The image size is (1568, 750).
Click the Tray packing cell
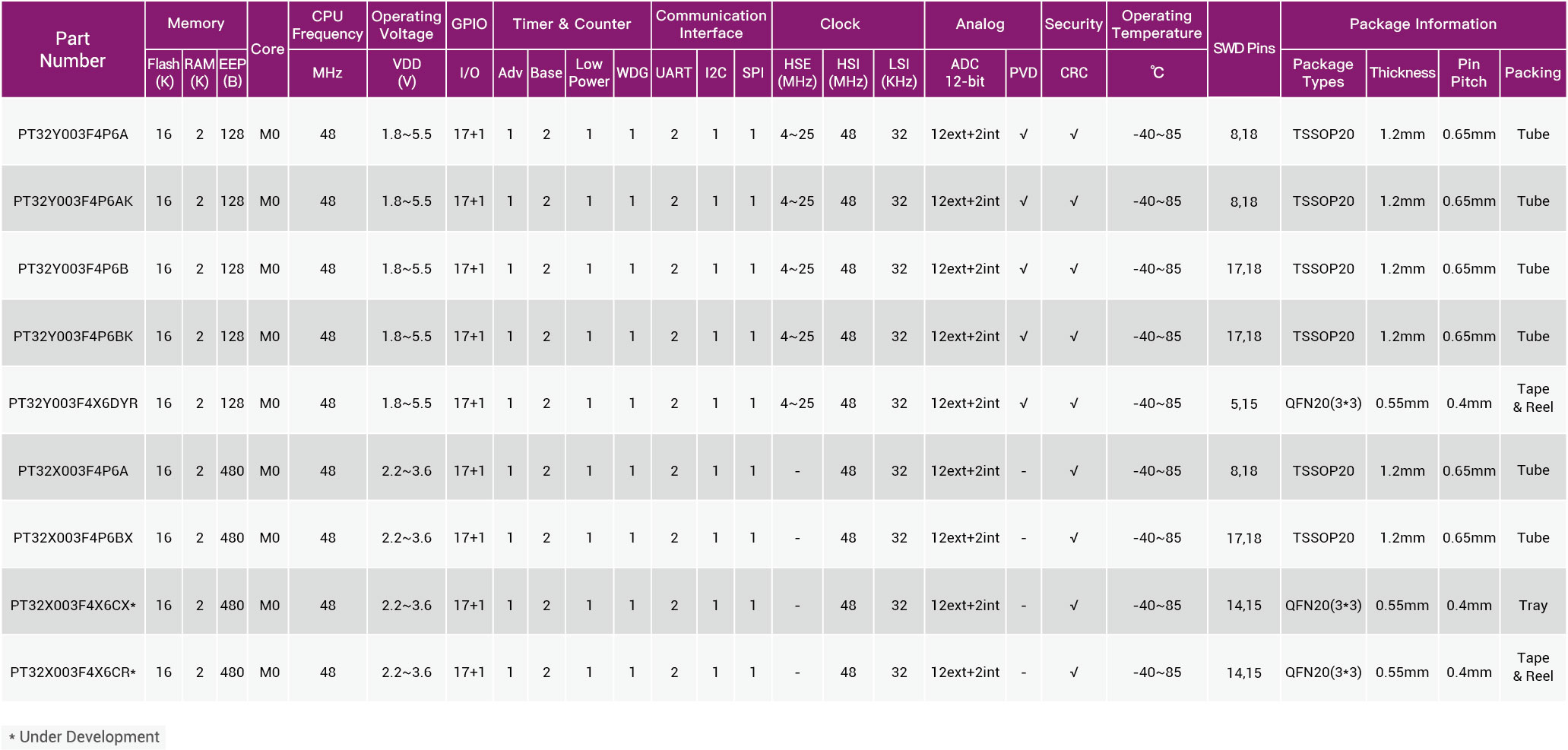coord(1532,605)
